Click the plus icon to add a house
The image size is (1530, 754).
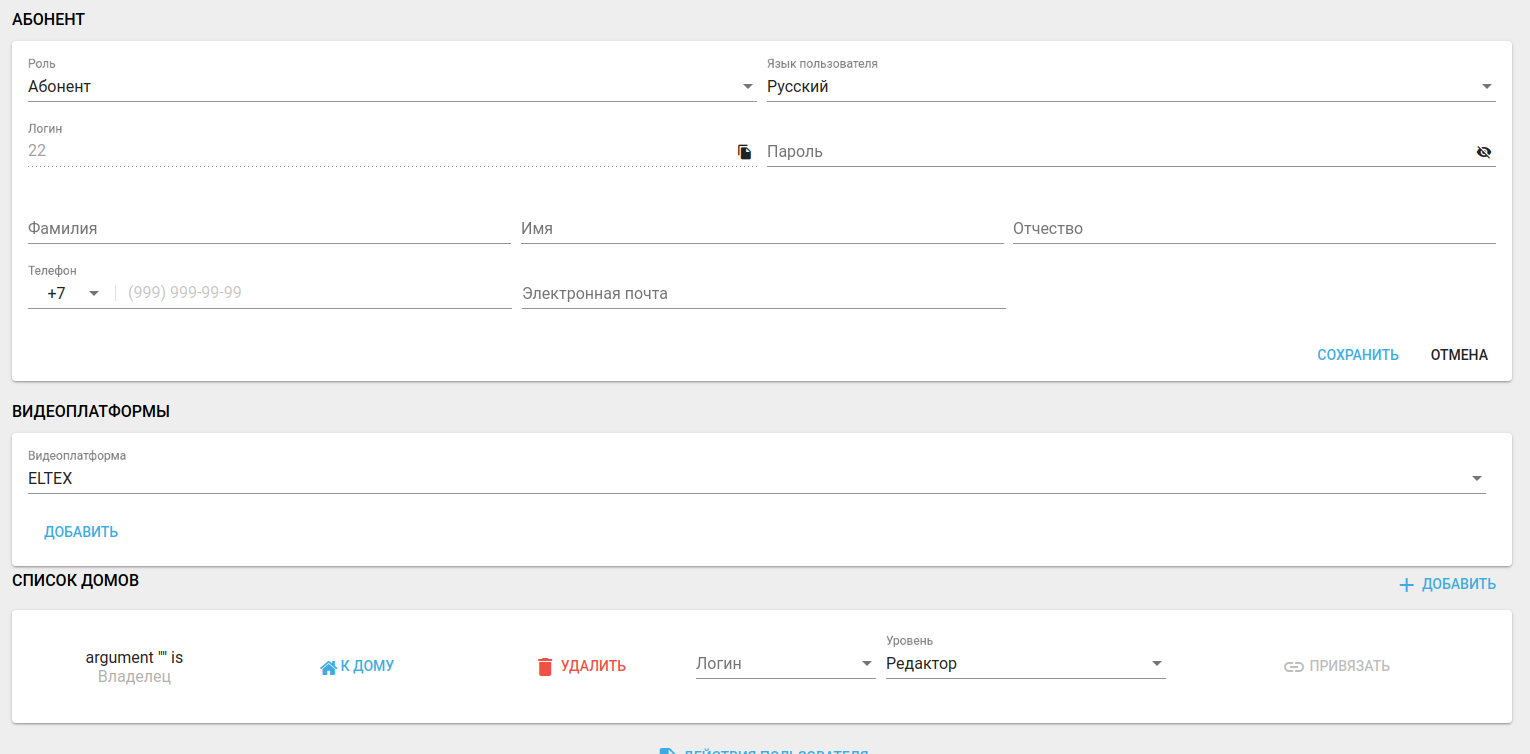(x=1406, y=585)
